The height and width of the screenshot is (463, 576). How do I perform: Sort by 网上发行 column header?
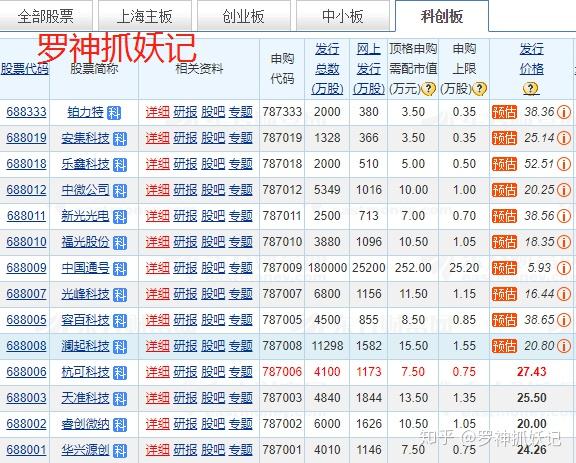point(368,69)
